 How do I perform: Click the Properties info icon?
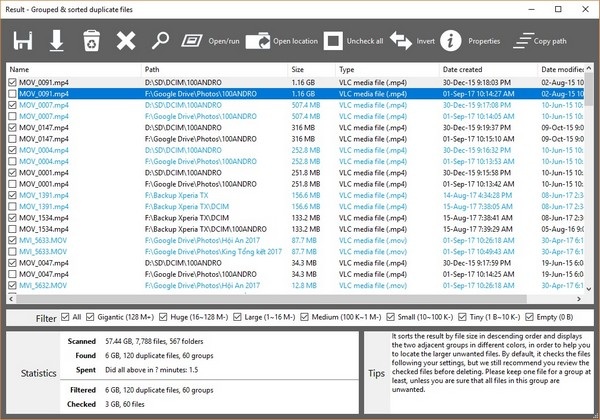point(450,41)
